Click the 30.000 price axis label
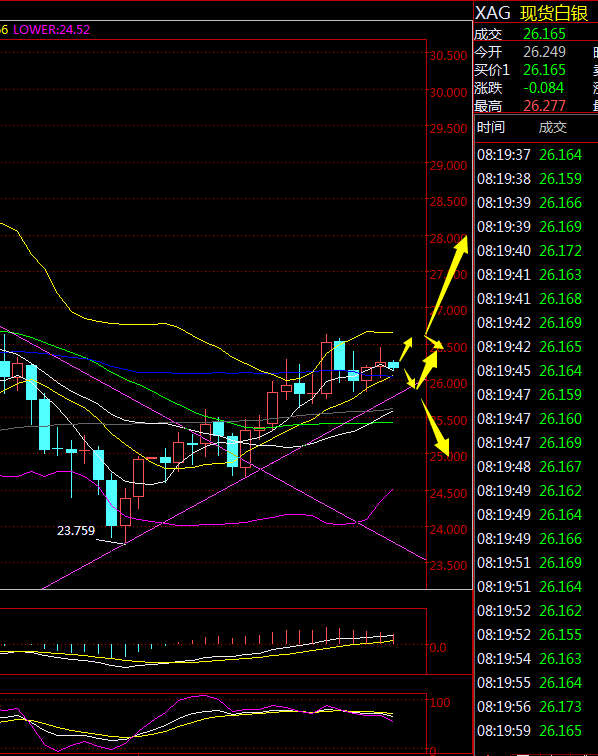This screenshot has width=598, height=756. click(448, 93)
